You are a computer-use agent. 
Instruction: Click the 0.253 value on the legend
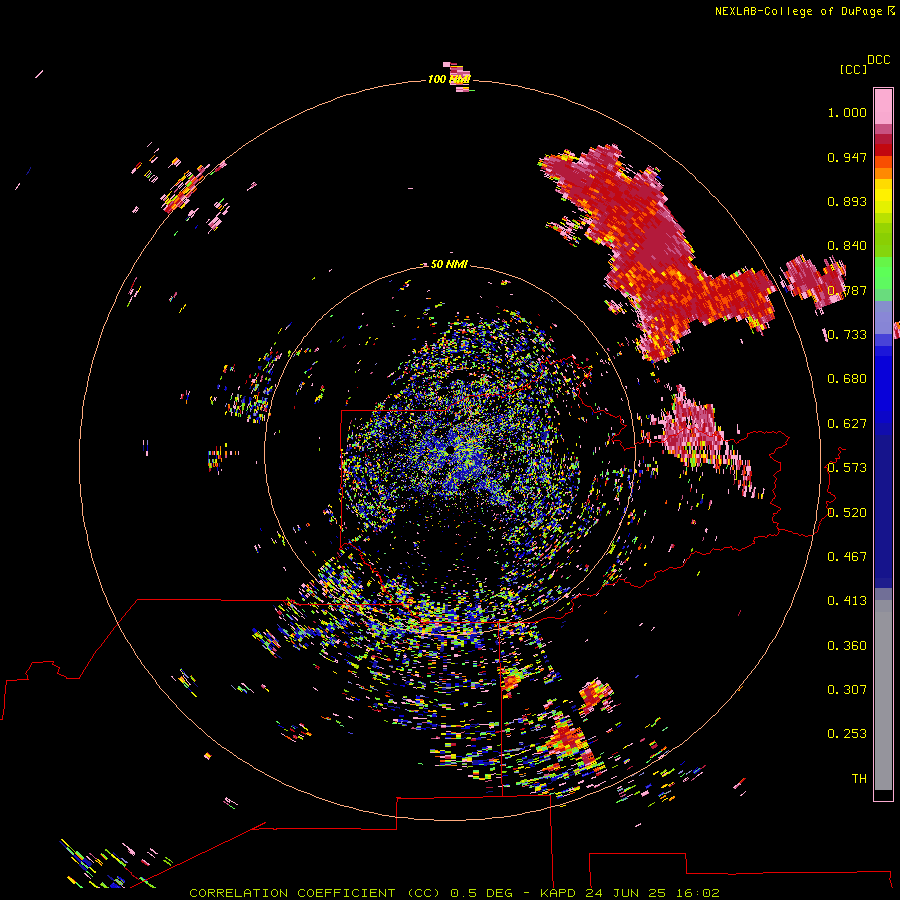847,734
